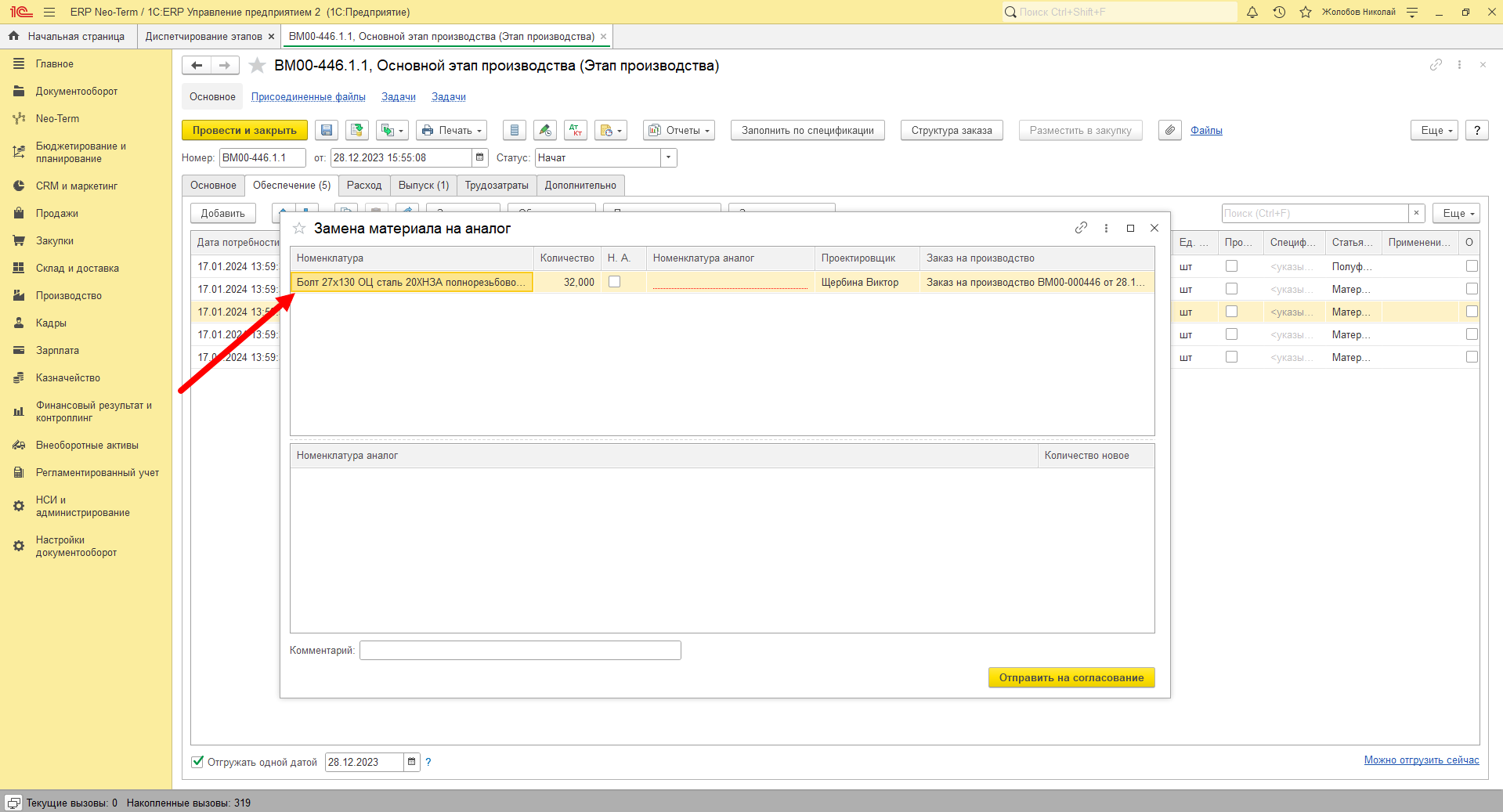
Task: Open the Печать print dropdown
Action: click(451, 130)
